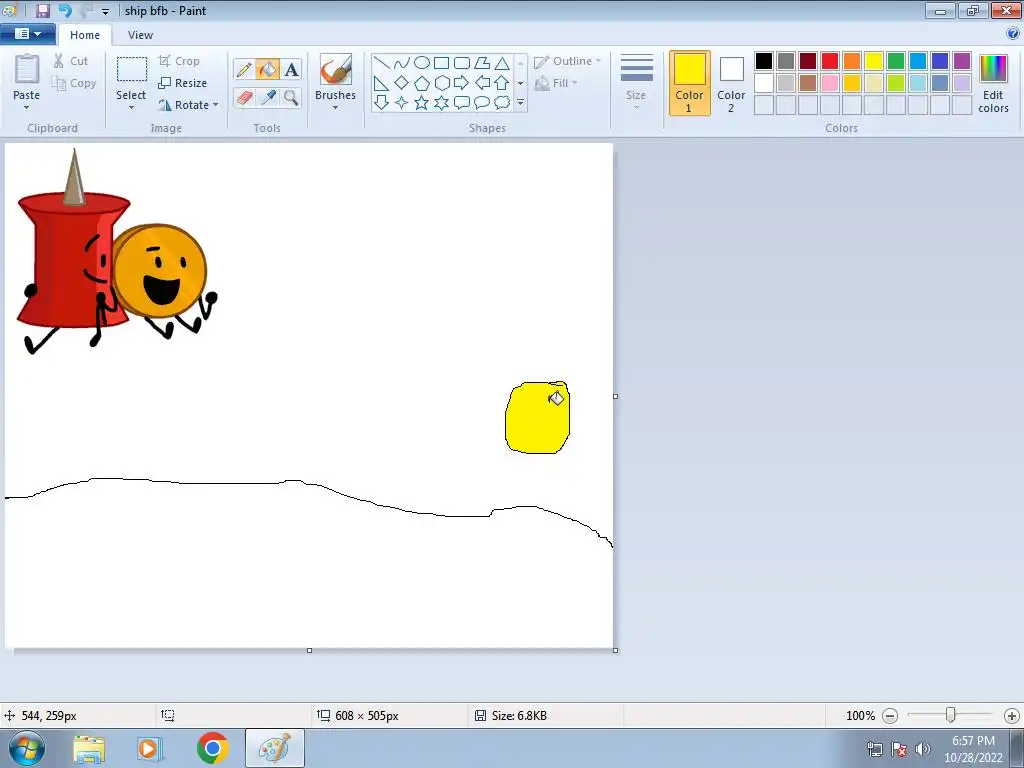Pick the red color swatch
Viewport: 1024px width, 768px height.
click(829, 61)
